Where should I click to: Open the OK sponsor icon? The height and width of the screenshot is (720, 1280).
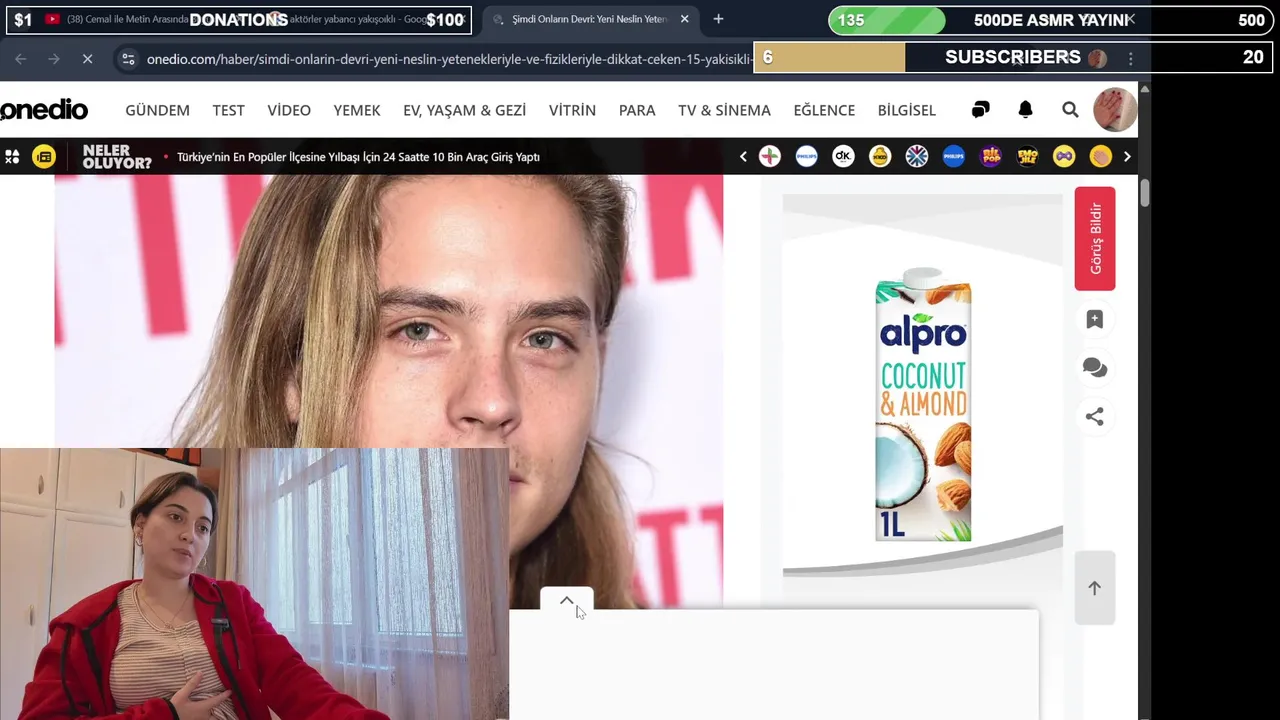click(843, 156)
